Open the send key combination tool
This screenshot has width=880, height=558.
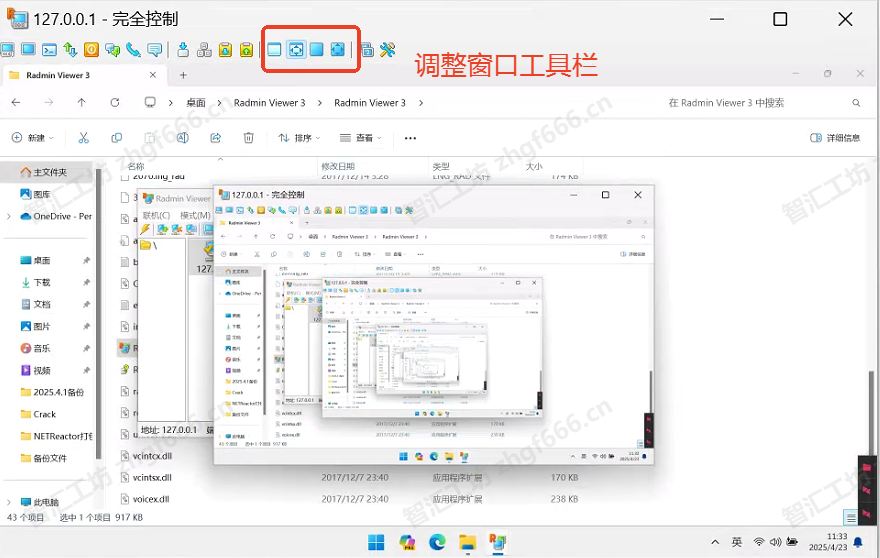(204, 50)
